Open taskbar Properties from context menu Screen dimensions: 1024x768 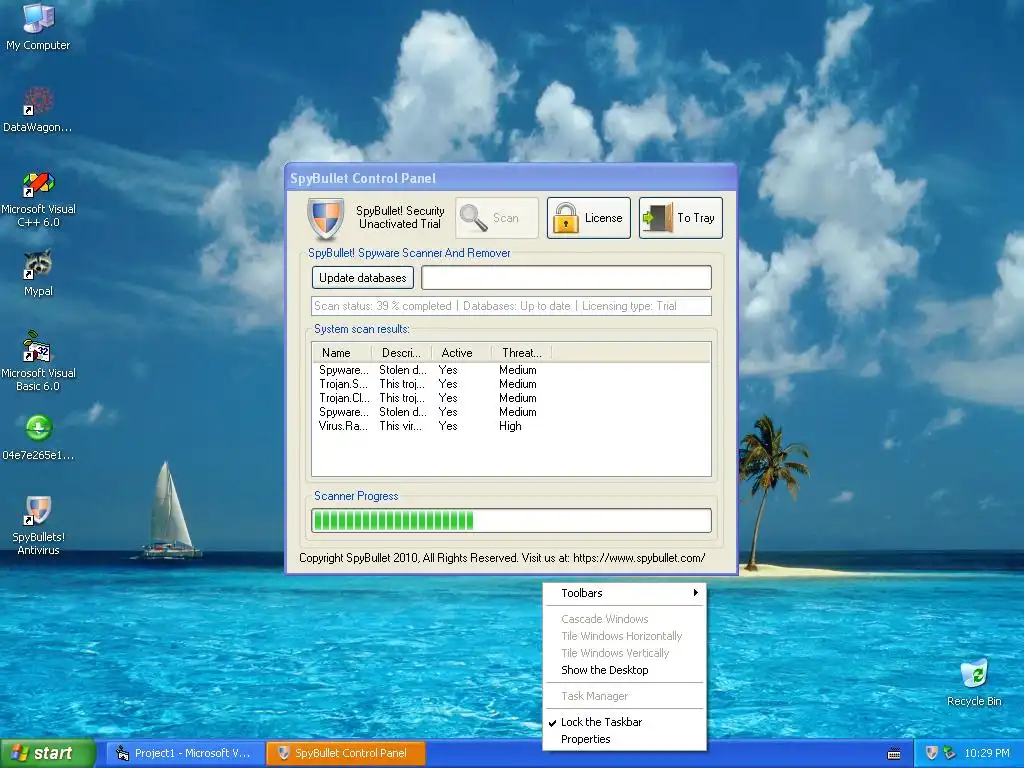[x=624, y=739]
